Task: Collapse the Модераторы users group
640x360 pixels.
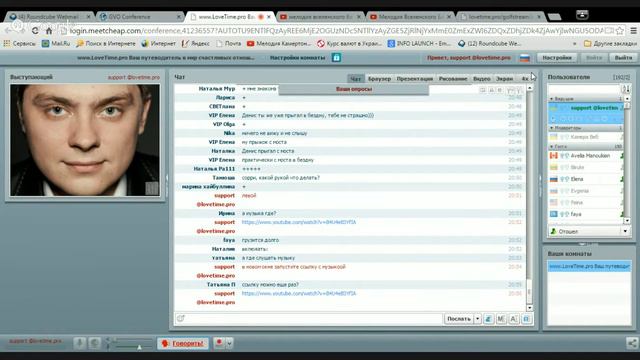Action: tap(551, 128)
